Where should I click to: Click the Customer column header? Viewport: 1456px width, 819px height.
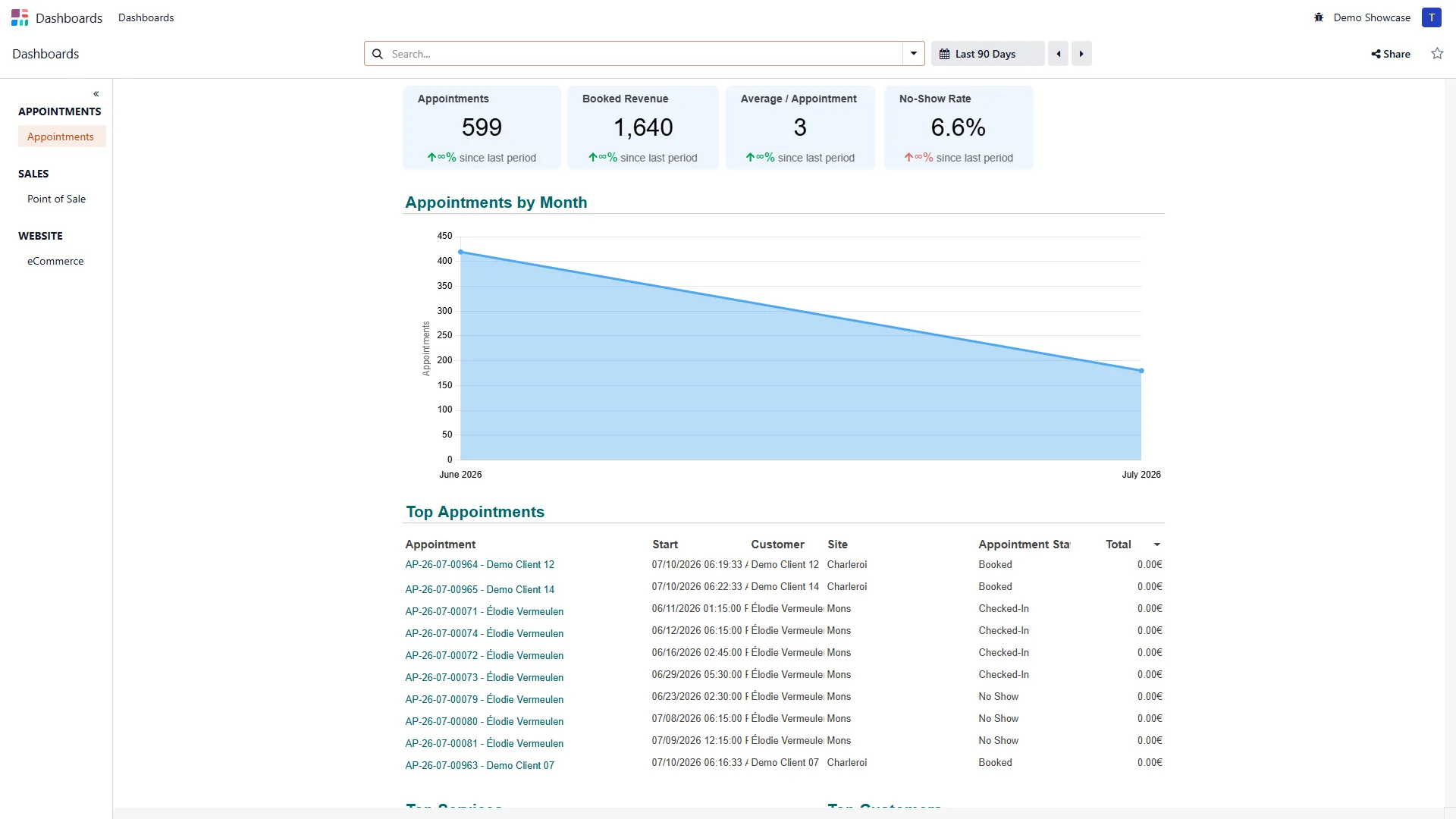pos(777,544)
